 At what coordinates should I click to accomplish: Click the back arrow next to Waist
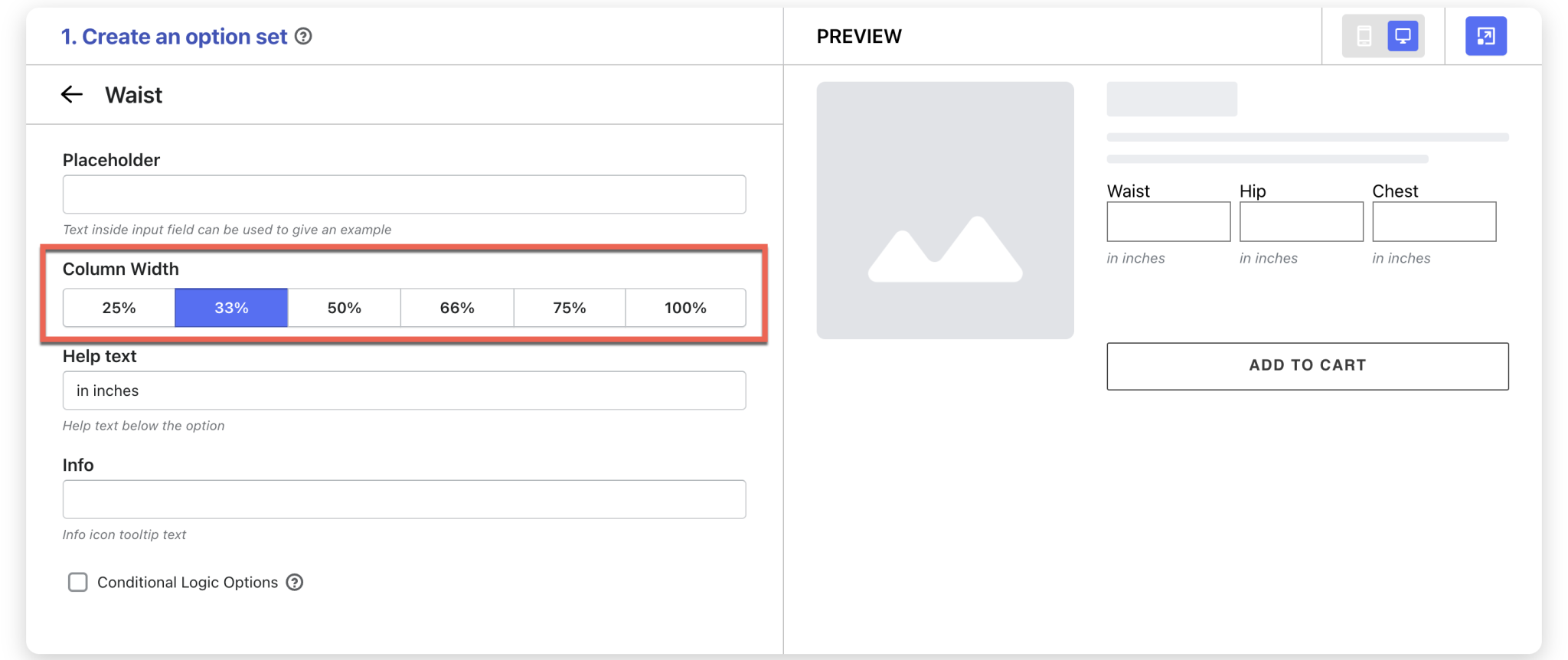pyautogui.click(x=71, y=94)
